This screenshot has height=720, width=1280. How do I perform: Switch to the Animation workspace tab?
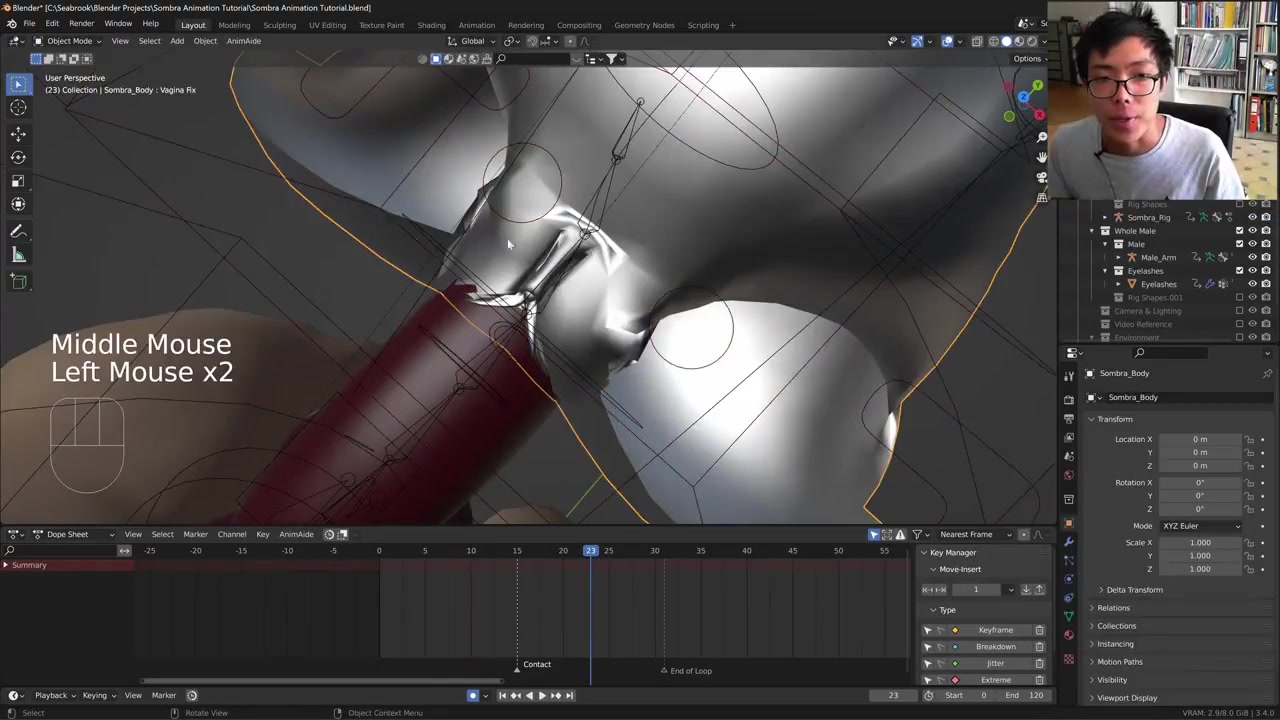click(x=476, y=25)
